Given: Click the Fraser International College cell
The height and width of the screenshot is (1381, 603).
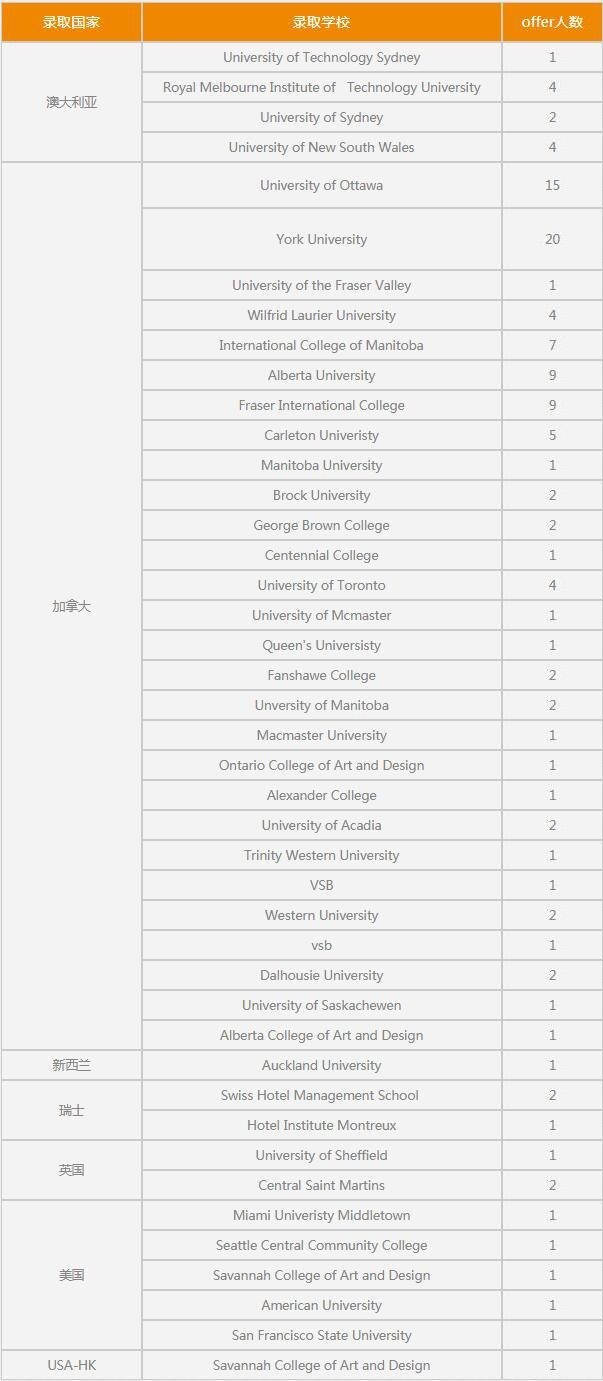Looking at the screenshot, I should click(x=321, y=405).
